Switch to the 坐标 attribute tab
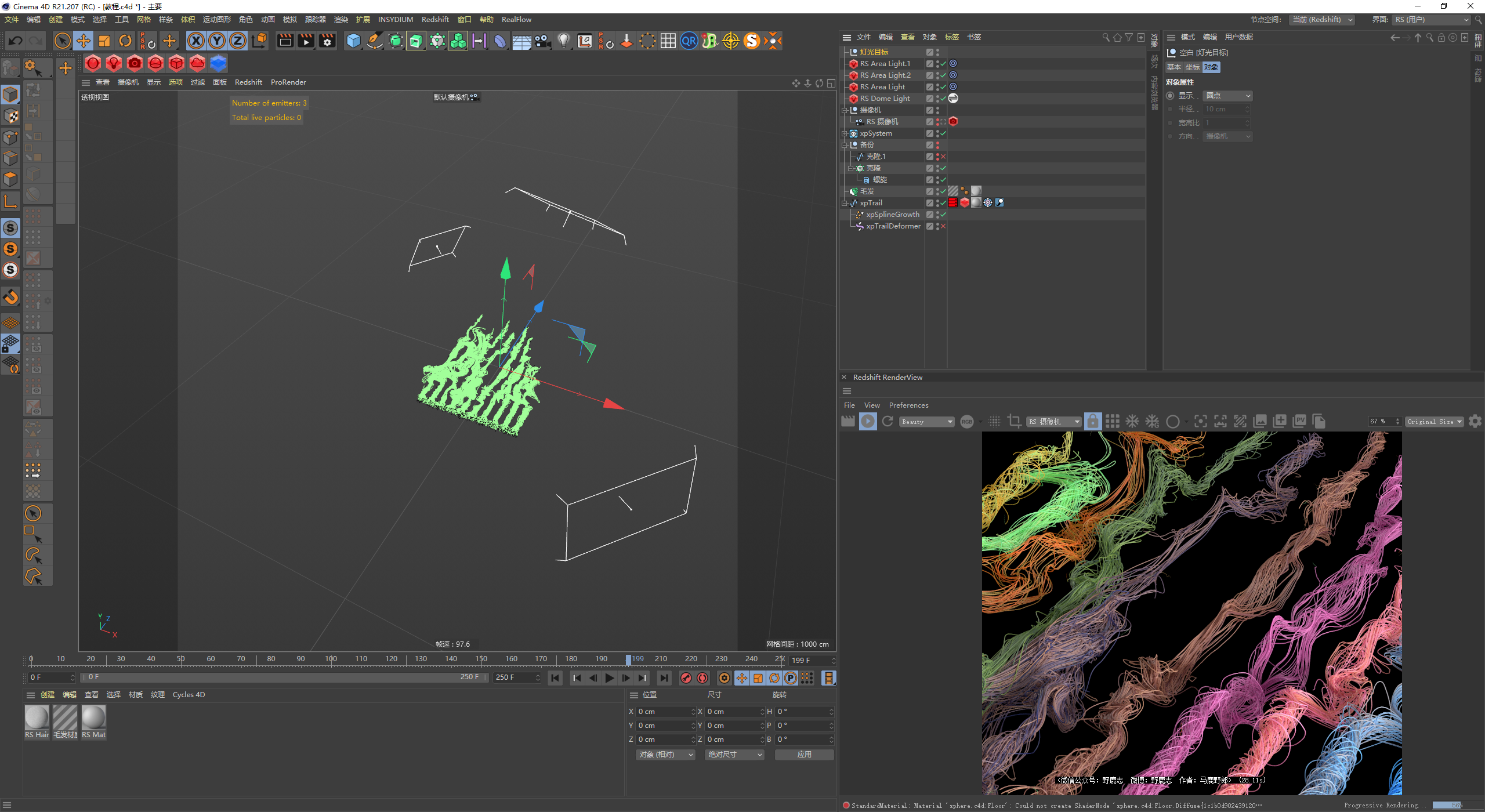The width and height of the screenshot is (1485, 812). (x=1192, y=67)
